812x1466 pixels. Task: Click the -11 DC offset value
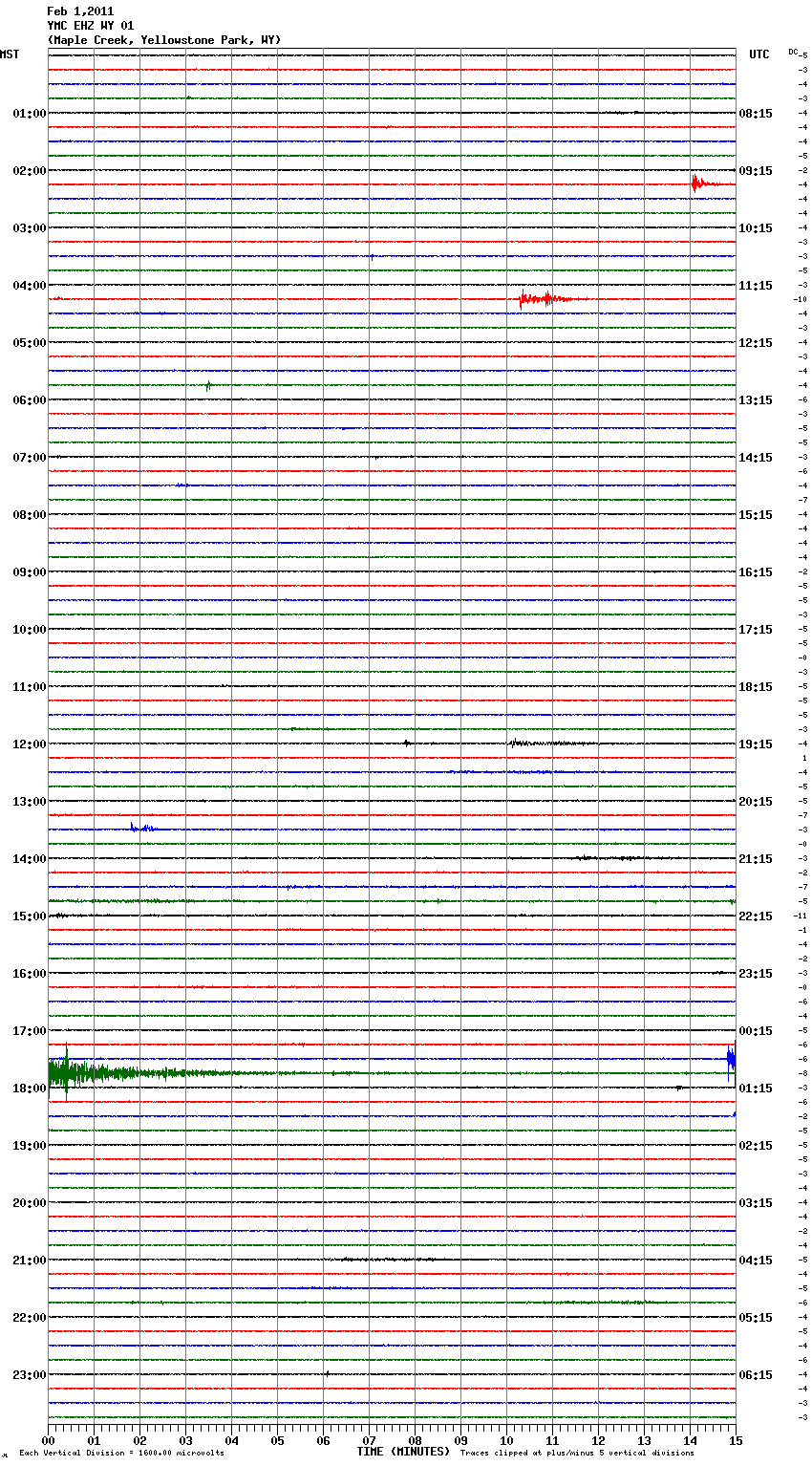tap(801, 916)
